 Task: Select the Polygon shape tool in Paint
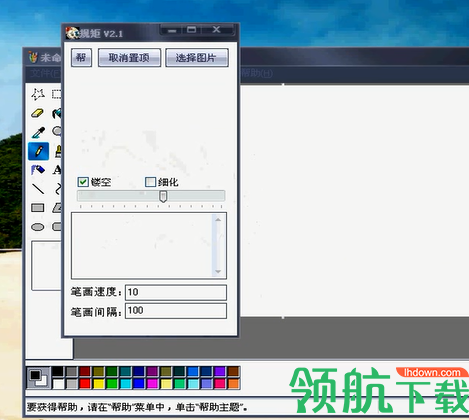click(57, 208)
